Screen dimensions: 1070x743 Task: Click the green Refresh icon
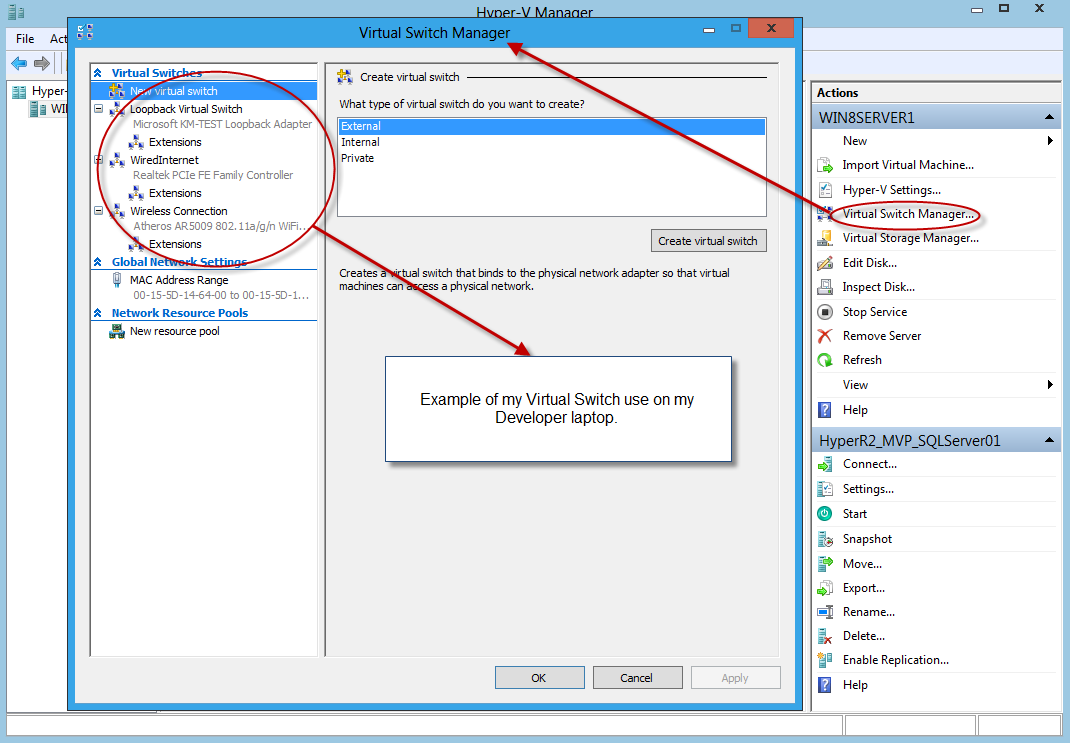[x=825, y=360]
